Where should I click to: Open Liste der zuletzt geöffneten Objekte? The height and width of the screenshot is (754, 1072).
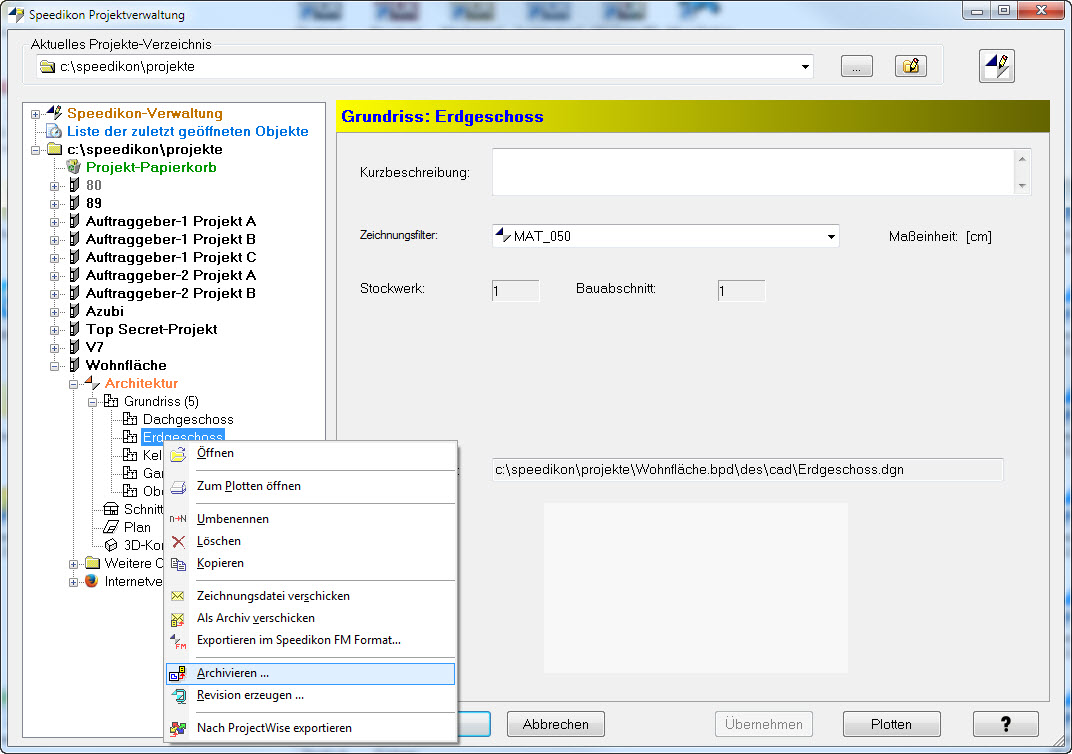pyautogui.click(x=187, y=131)
